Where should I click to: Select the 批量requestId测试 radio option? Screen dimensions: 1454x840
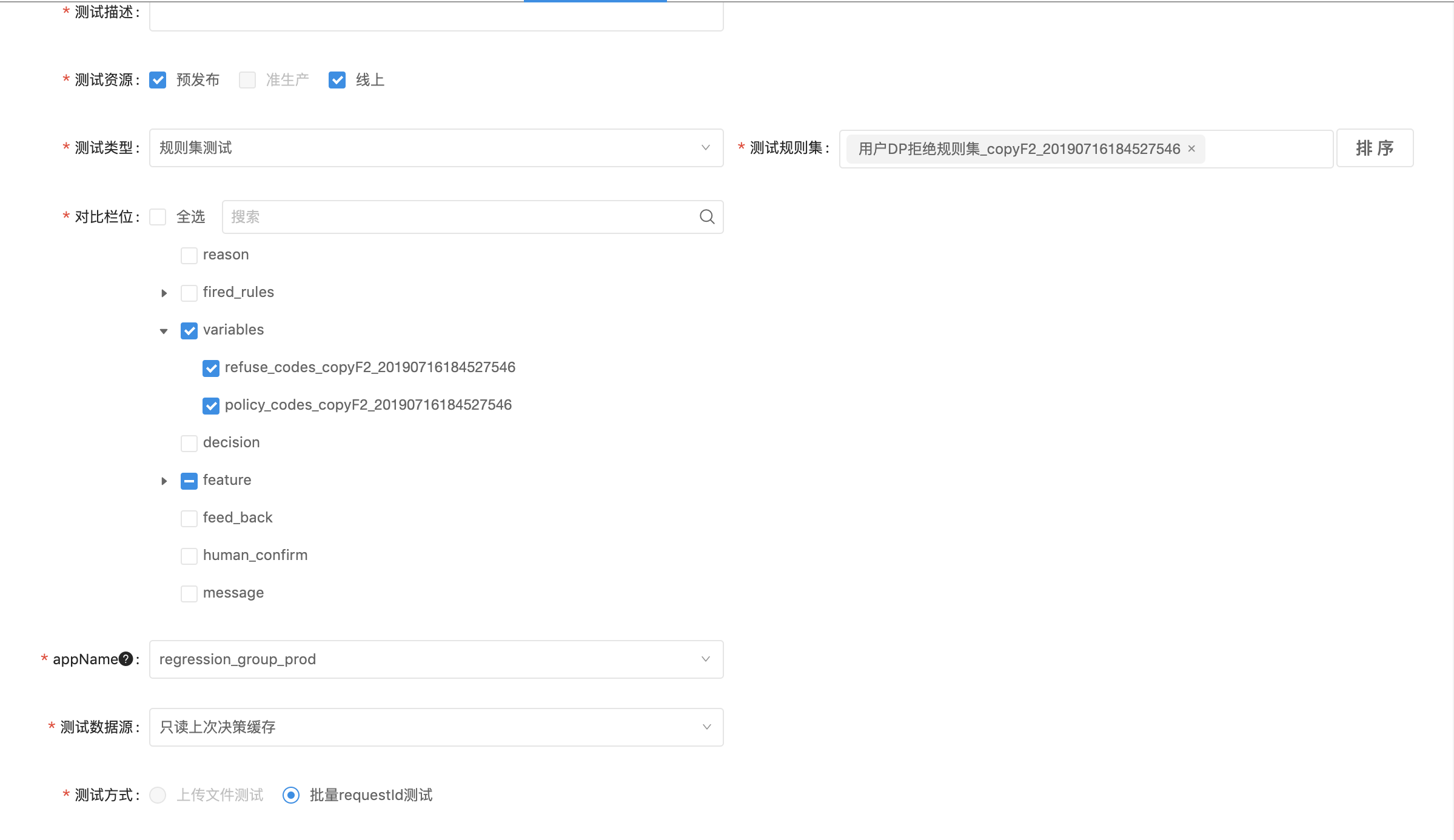coord(291,795)
